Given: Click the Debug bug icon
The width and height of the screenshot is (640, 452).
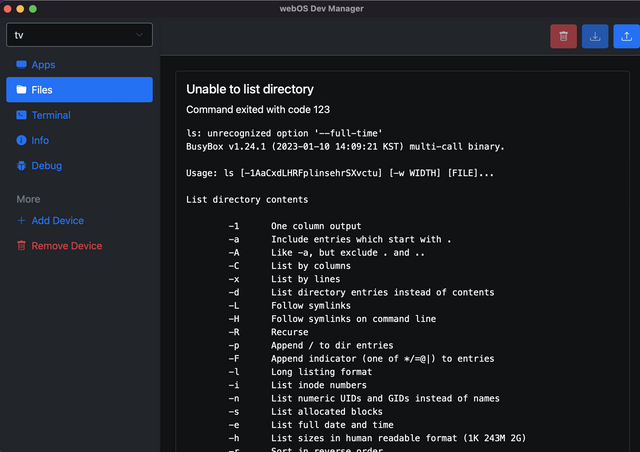Looking at the screenshot, I should [21, 166].
